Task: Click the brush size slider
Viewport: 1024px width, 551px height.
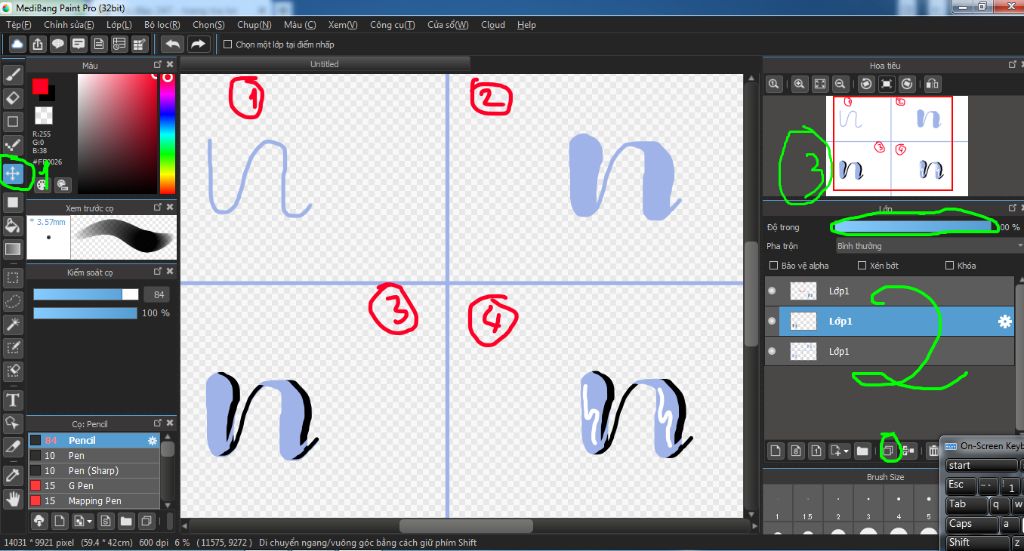Action: [x=86, y=294]
